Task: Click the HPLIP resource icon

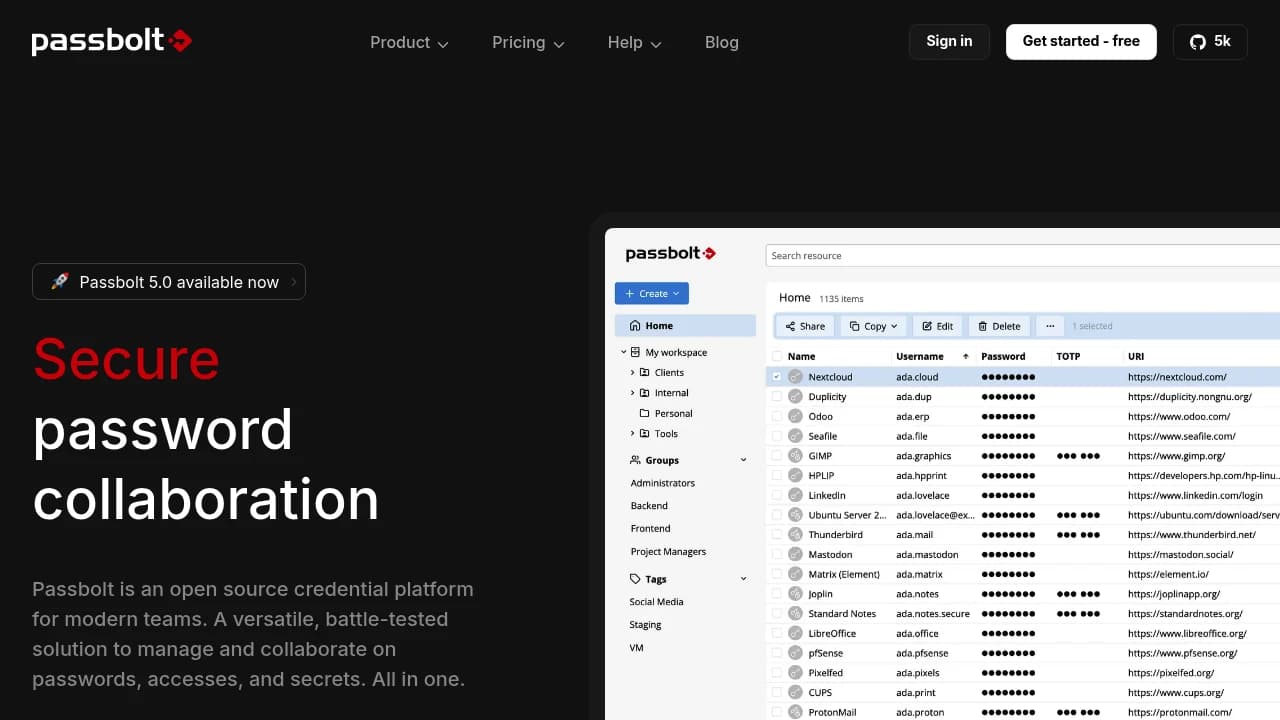Action: (796, 475)
